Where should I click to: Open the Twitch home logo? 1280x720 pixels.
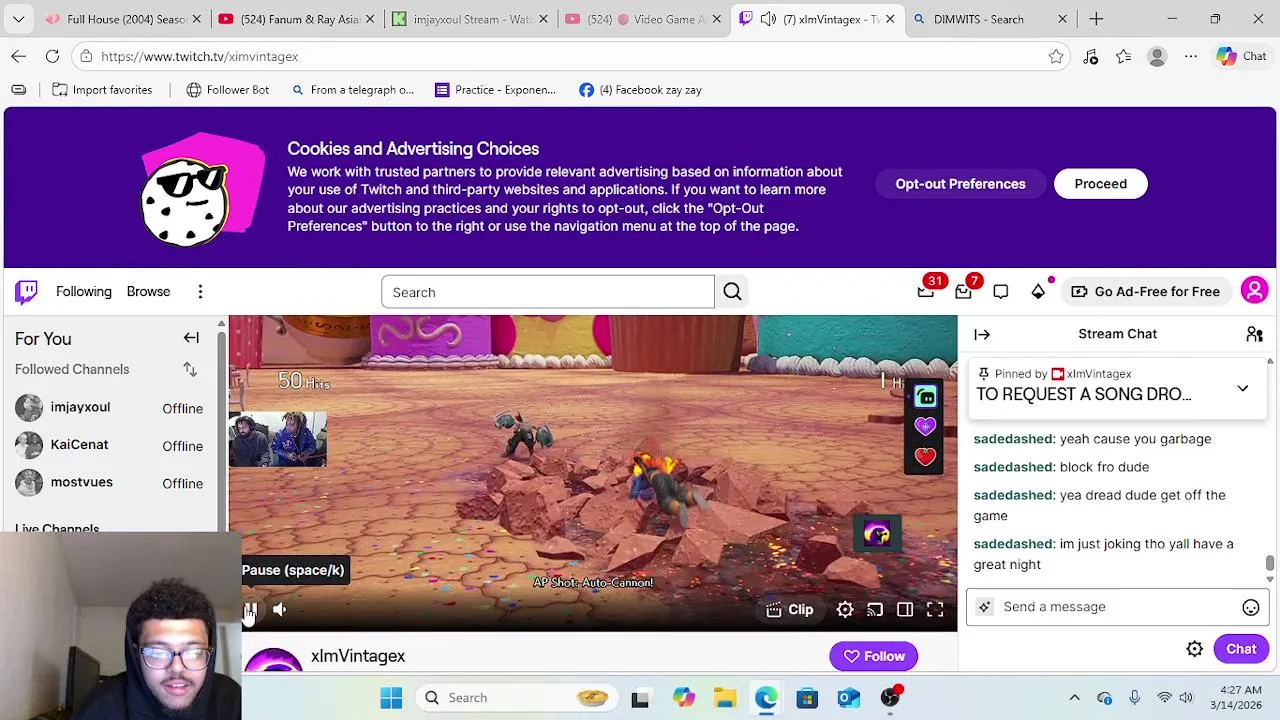26,291
